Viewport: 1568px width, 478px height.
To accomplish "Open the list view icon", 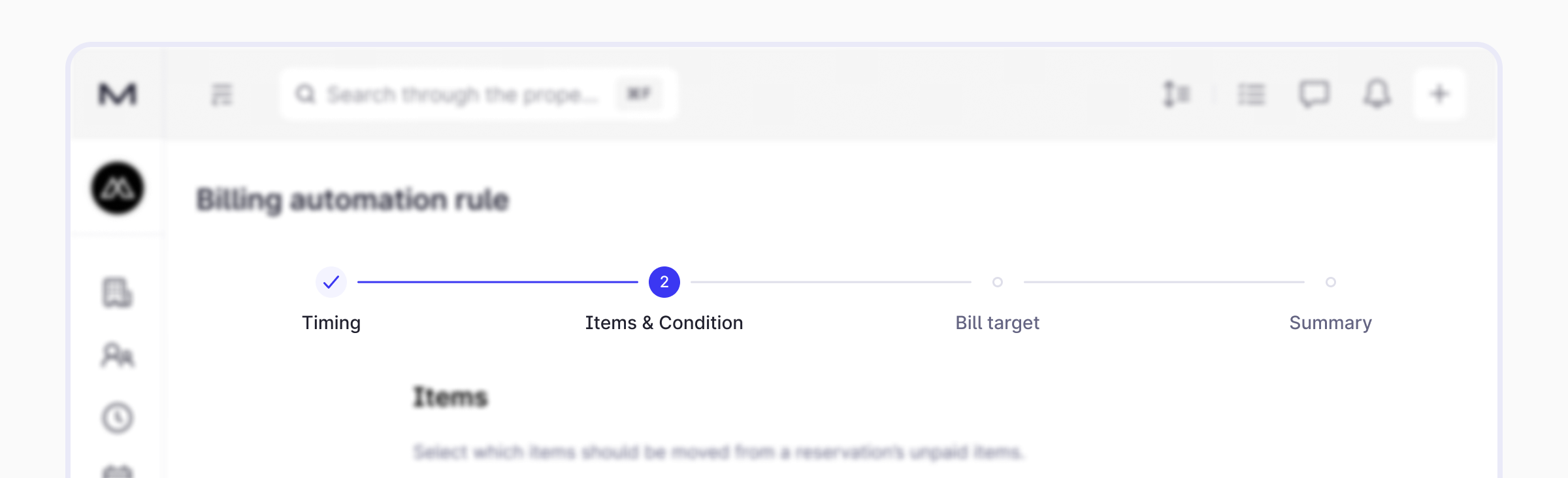I will pos(1251,95).
